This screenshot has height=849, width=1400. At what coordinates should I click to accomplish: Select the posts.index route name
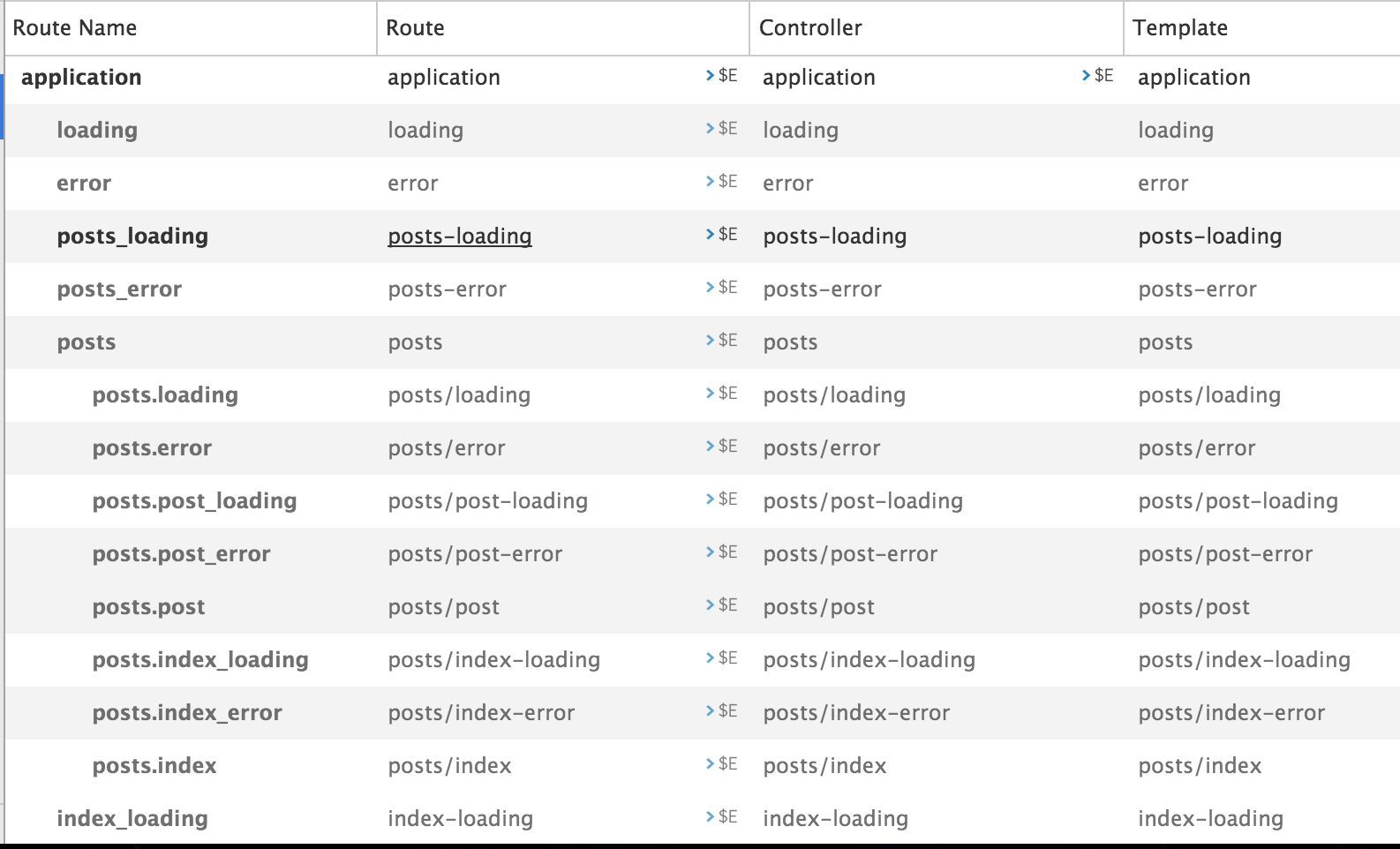(154, 766)
